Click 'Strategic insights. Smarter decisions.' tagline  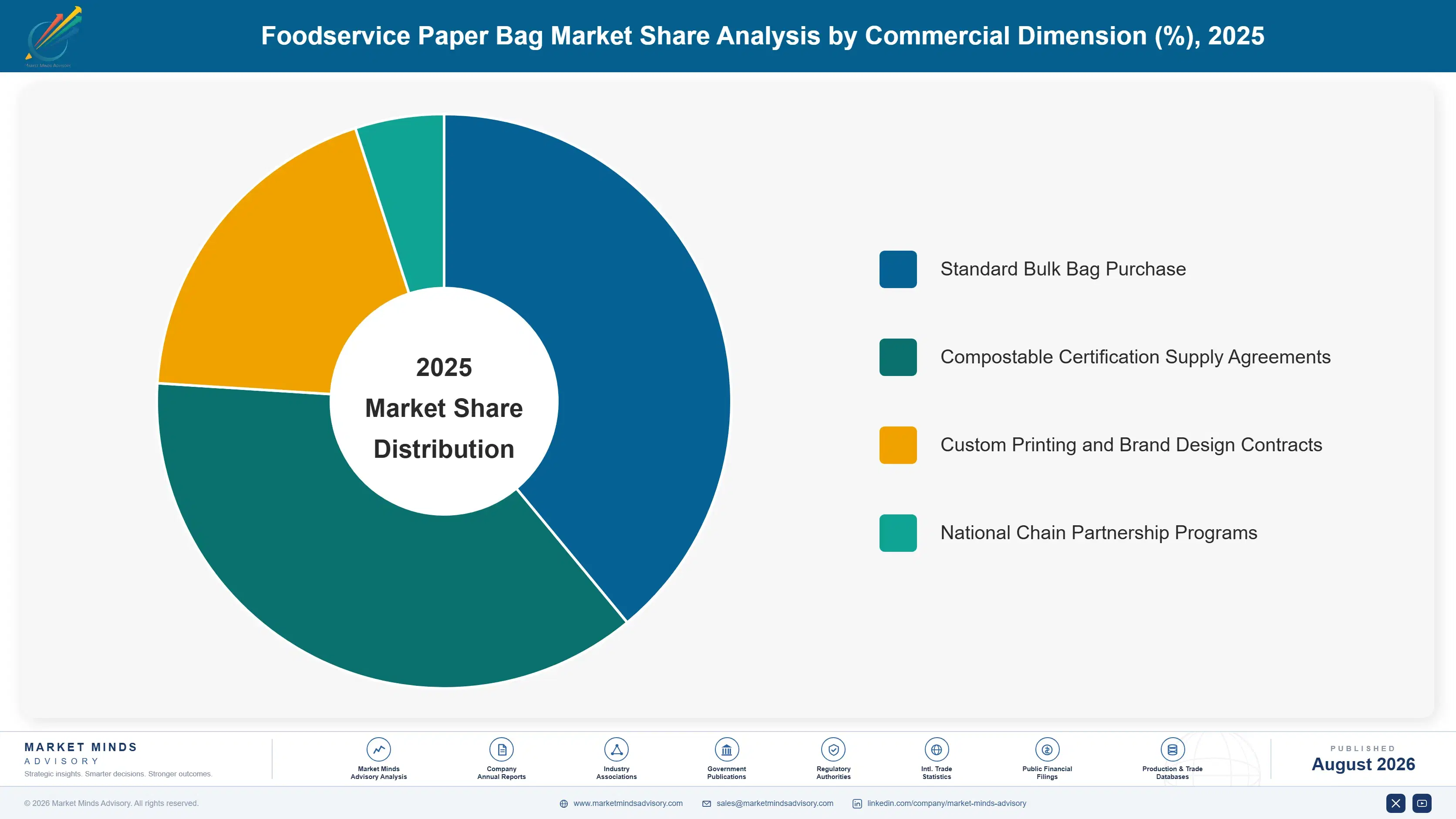pyautogui.click(x=118, y=774)
